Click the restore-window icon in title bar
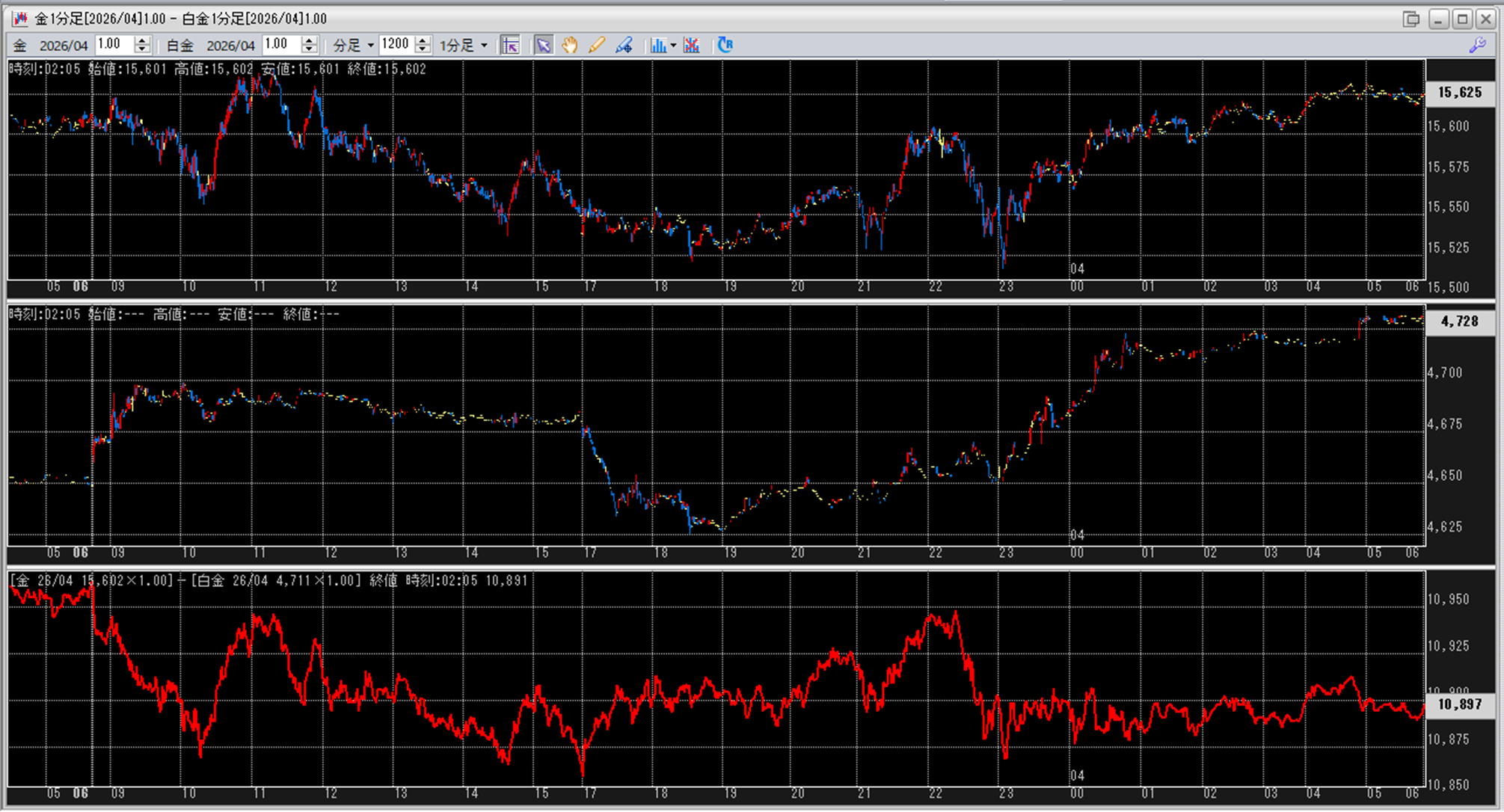1504x812 pixels. coord(1411,19)
